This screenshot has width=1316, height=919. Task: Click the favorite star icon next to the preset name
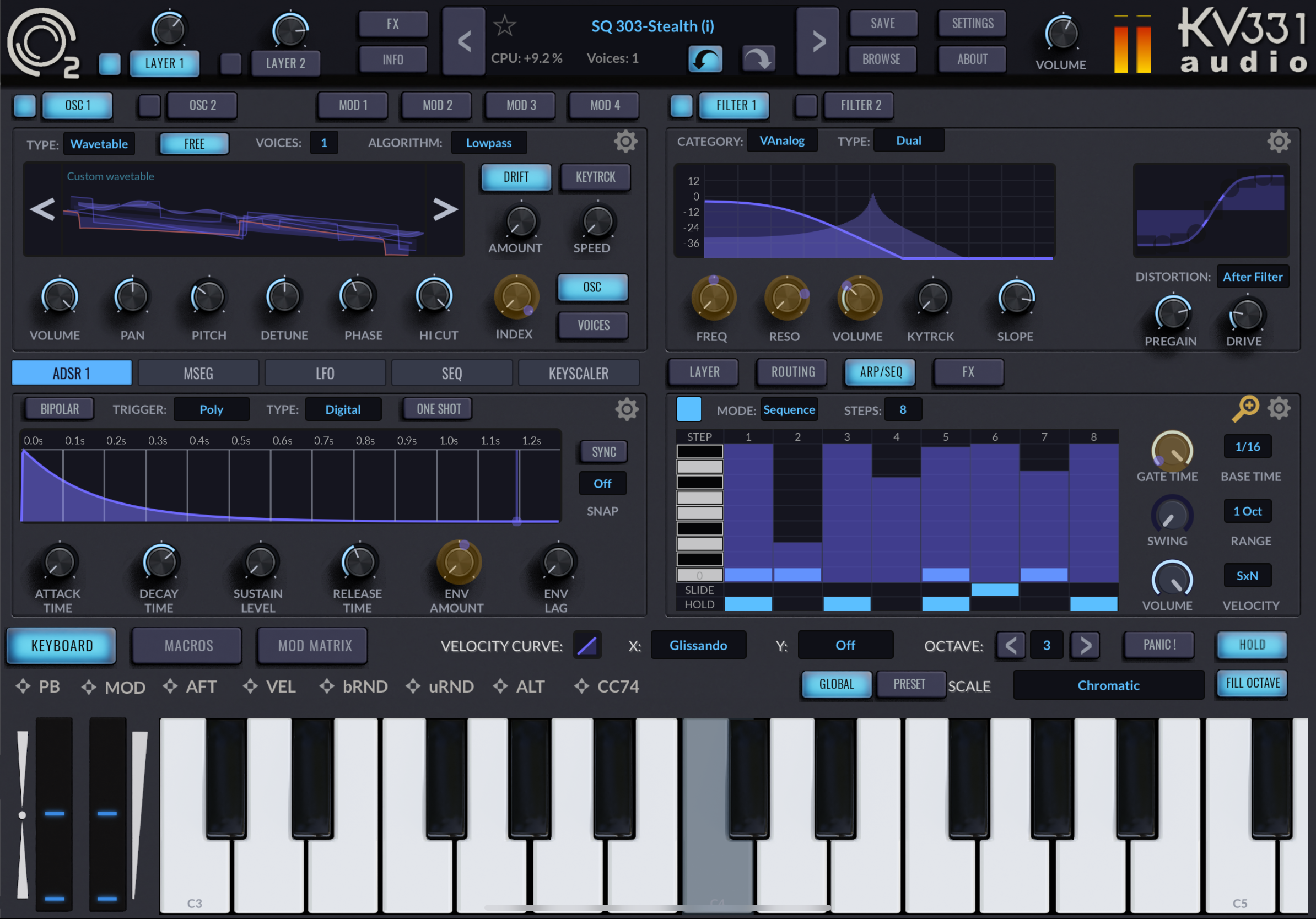(x=504, y=26)
